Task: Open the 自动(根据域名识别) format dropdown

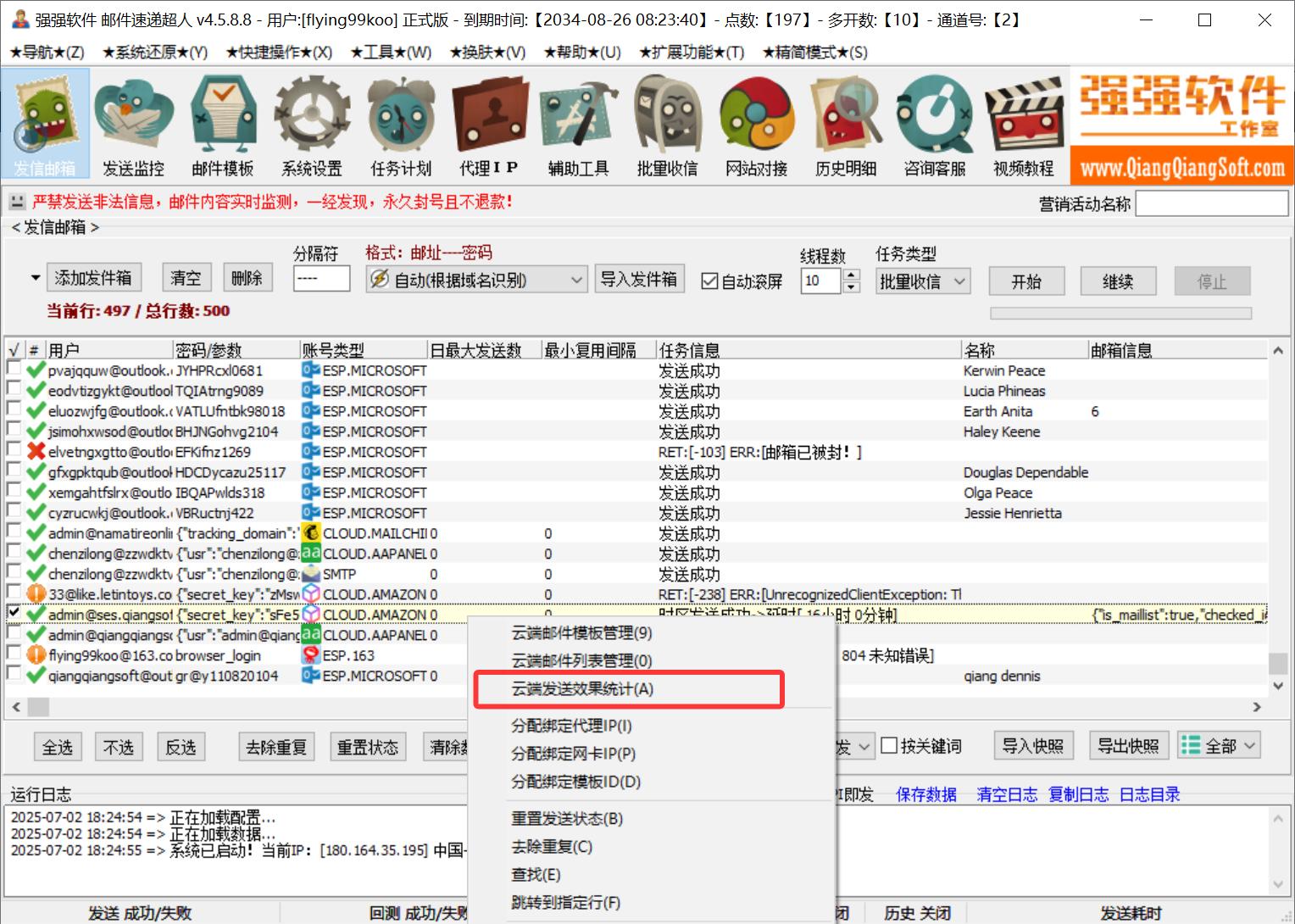Action: (477, 280)
